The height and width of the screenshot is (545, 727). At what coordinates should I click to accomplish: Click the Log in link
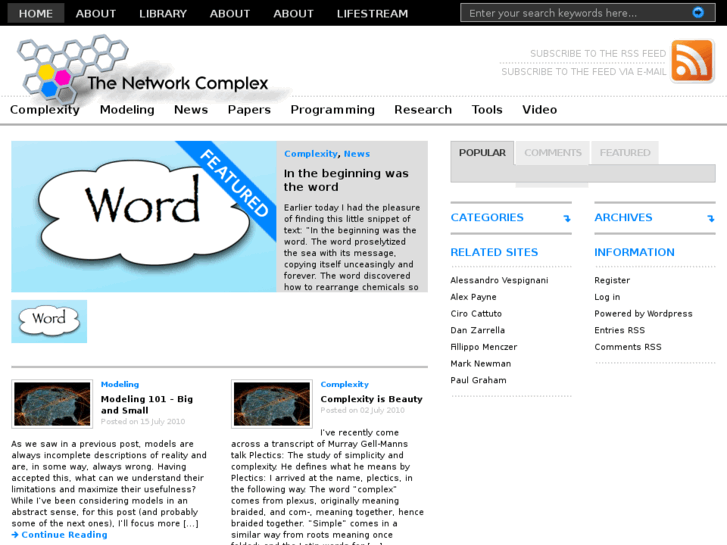[x=607, y=297]
